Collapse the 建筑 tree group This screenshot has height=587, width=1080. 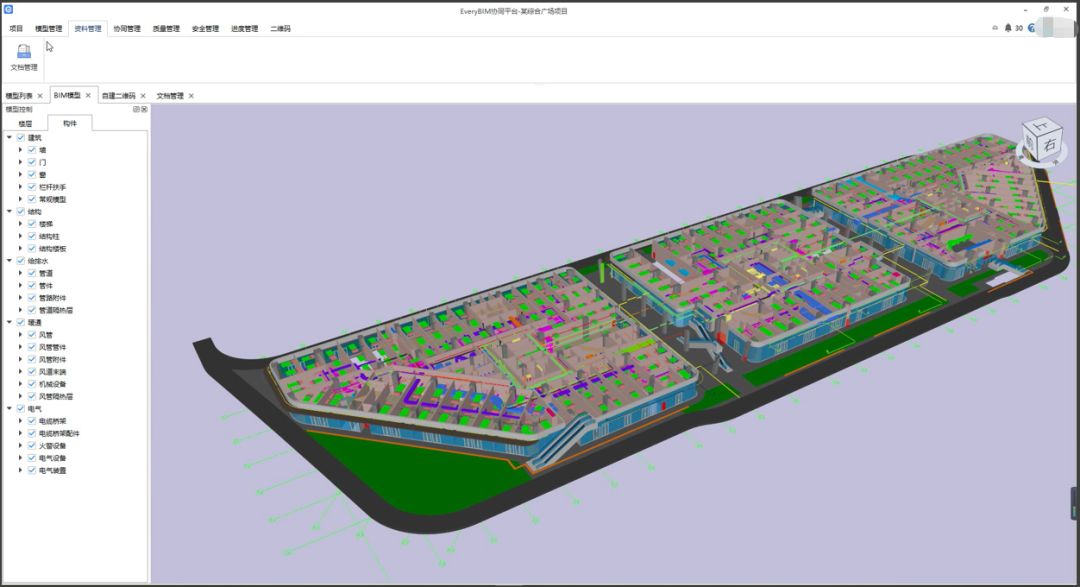10,138
